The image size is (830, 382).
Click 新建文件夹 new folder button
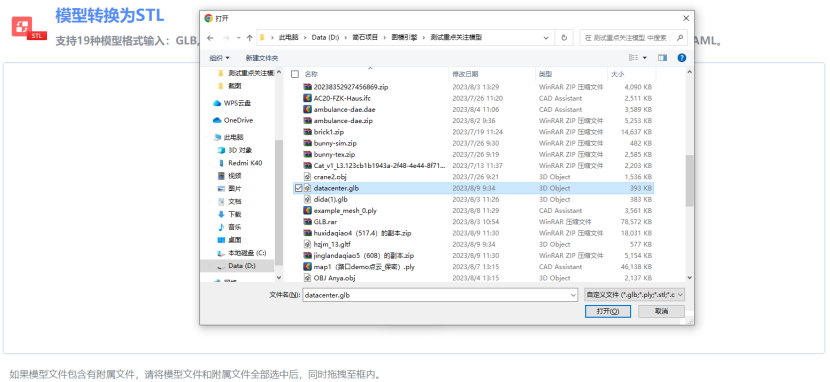262,58
